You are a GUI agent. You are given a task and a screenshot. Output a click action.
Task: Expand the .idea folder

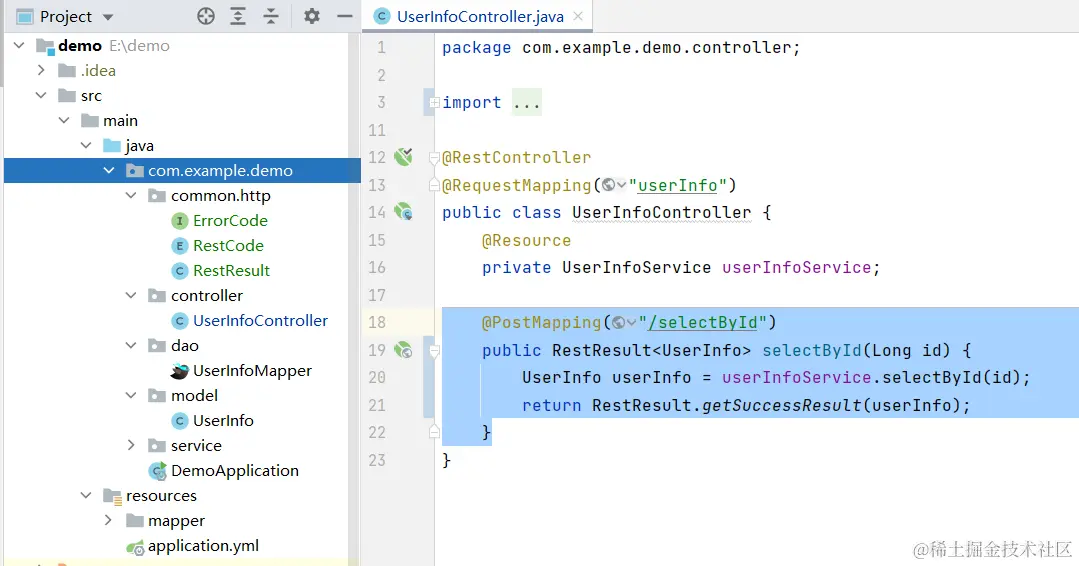click(x=41, y=70)
